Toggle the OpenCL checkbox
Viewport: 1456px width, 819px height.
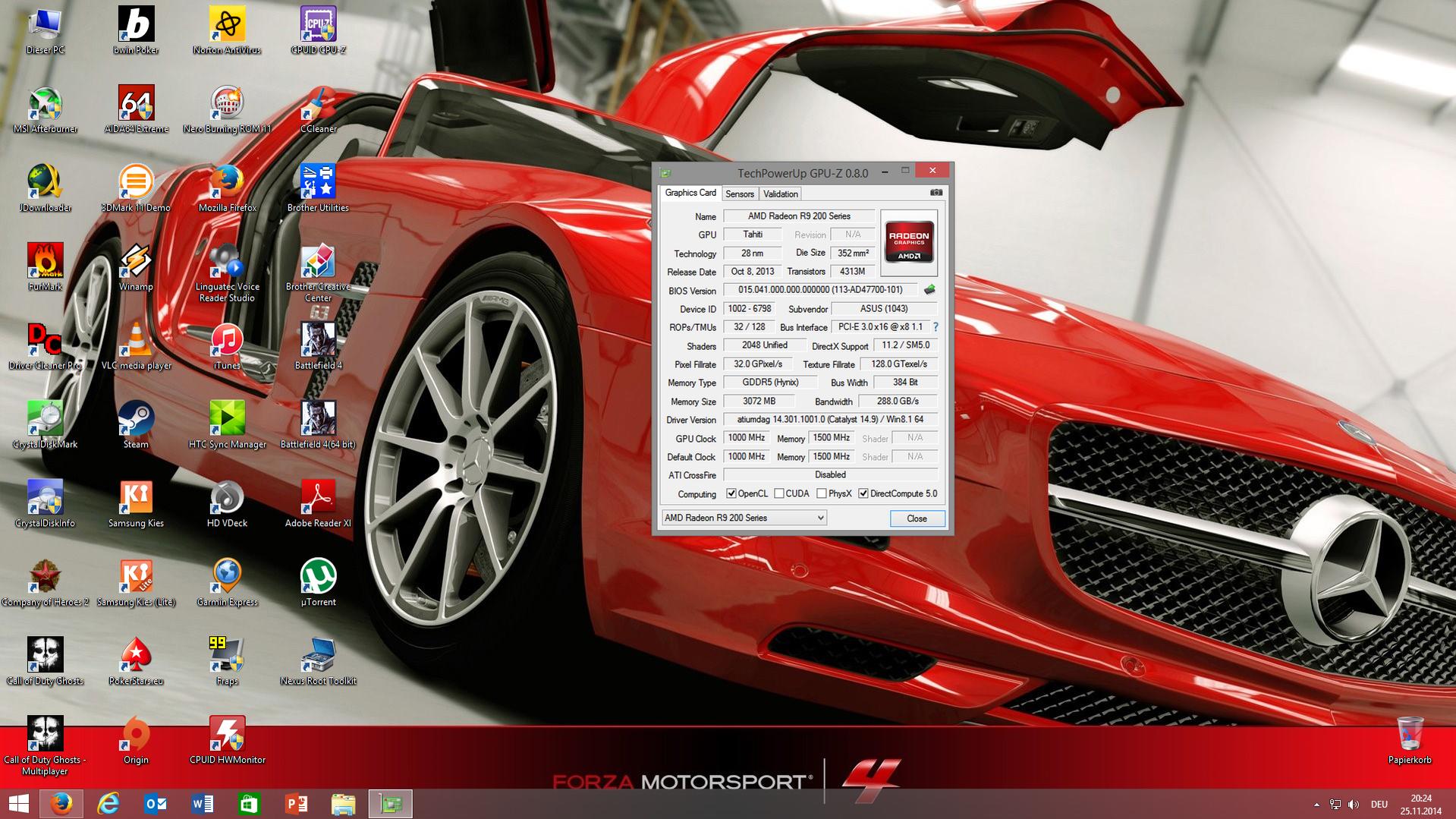[x=731, y=493]
